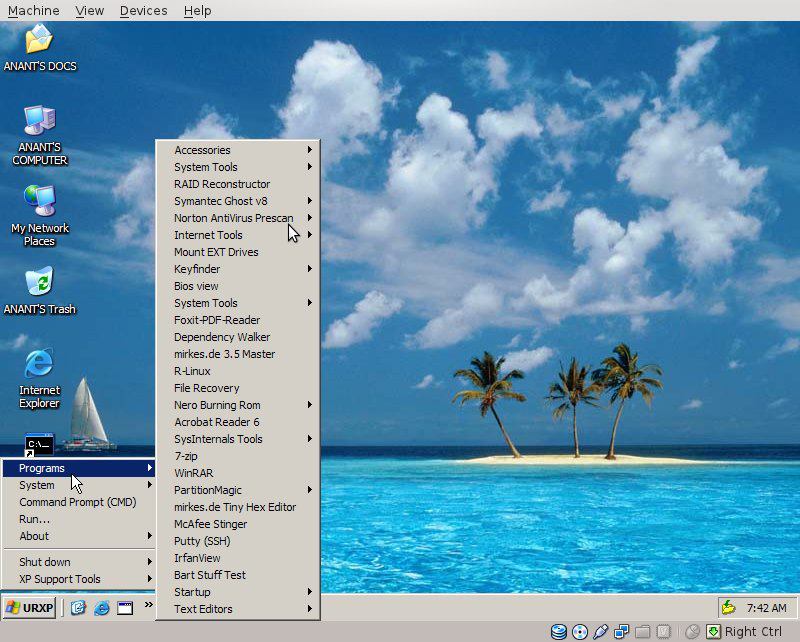
Task: Click the hard disk status icon
Action: tap(558, 631)
